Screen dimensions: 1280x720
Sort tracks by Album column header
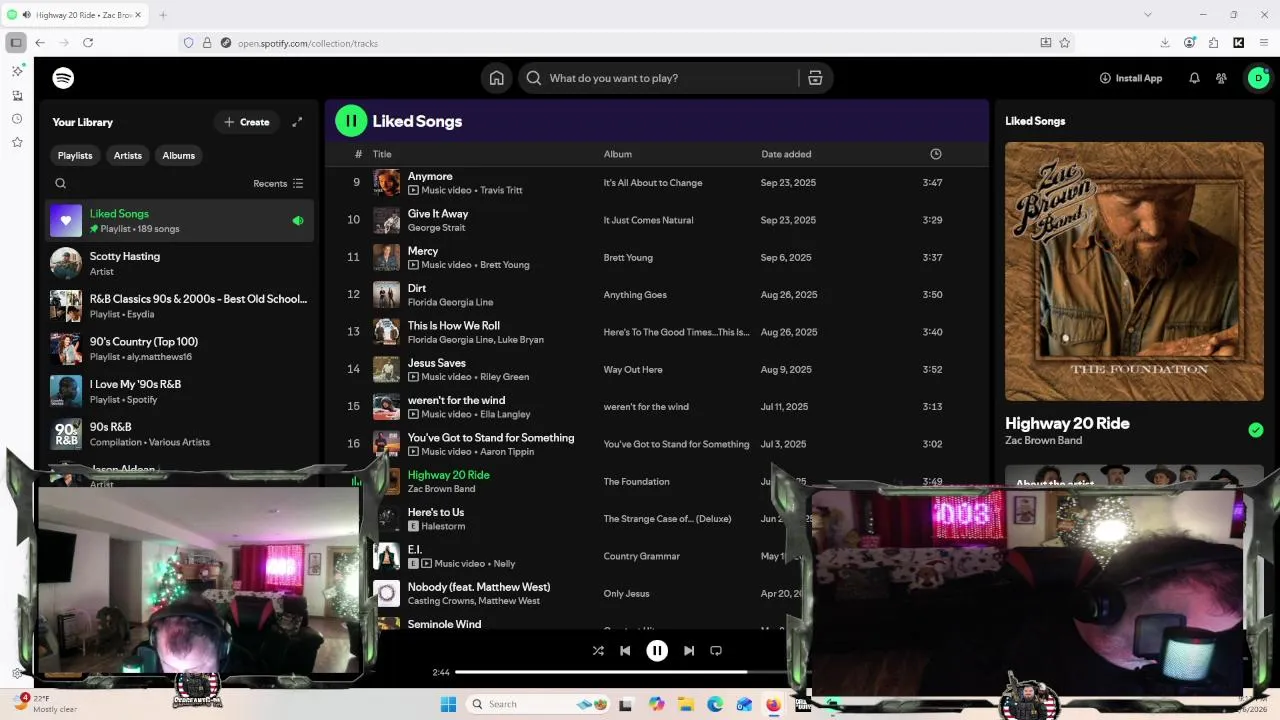pyautogui.click(x=617, y=154)
